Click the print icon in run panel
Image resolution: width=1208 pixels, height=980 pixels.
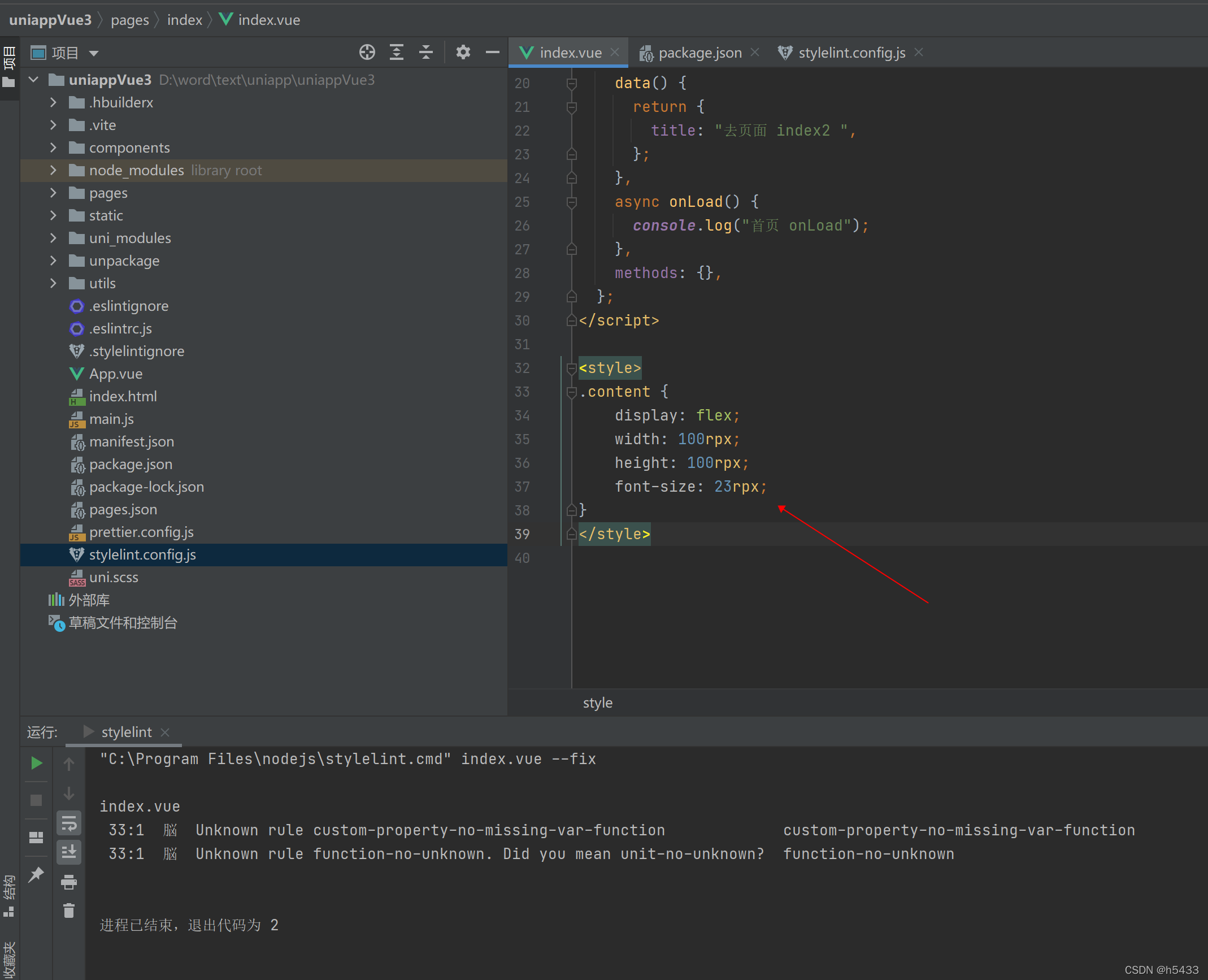(69, 882)
